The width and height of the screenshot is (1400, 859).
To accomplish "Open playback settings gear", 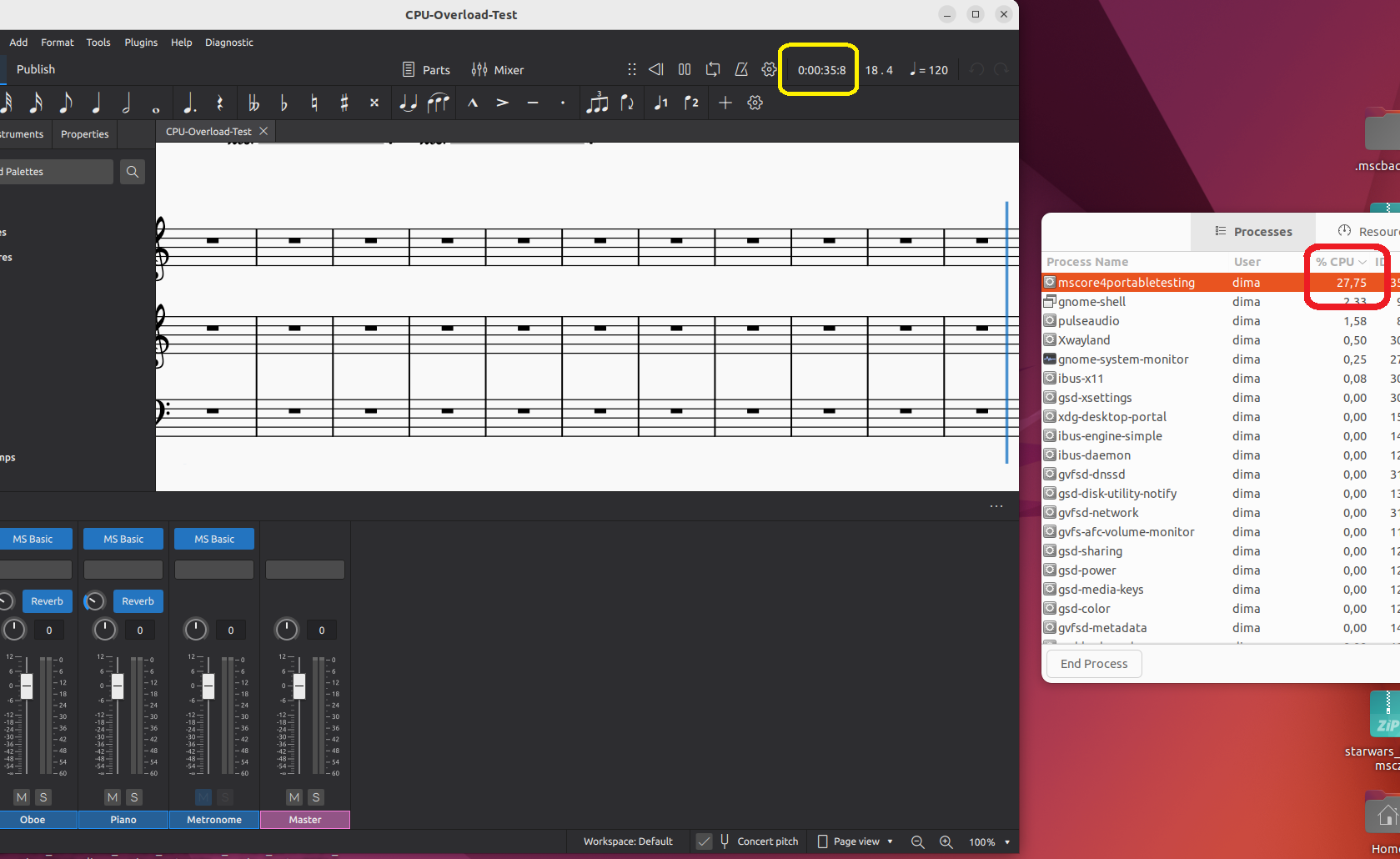I will coord(769,69).
